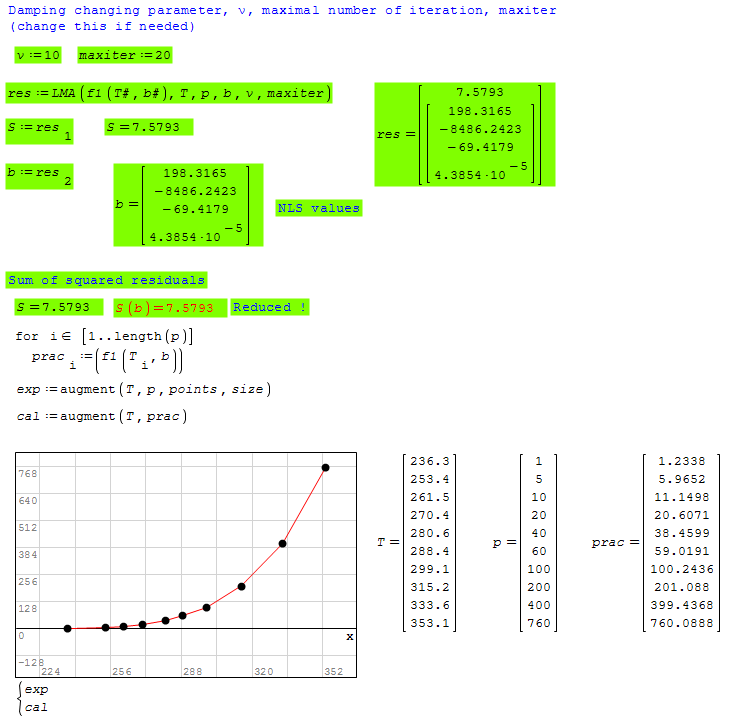Viewport: 748px width, 721px height.
Task: Click the b= result vector
Action: [188, 205]
